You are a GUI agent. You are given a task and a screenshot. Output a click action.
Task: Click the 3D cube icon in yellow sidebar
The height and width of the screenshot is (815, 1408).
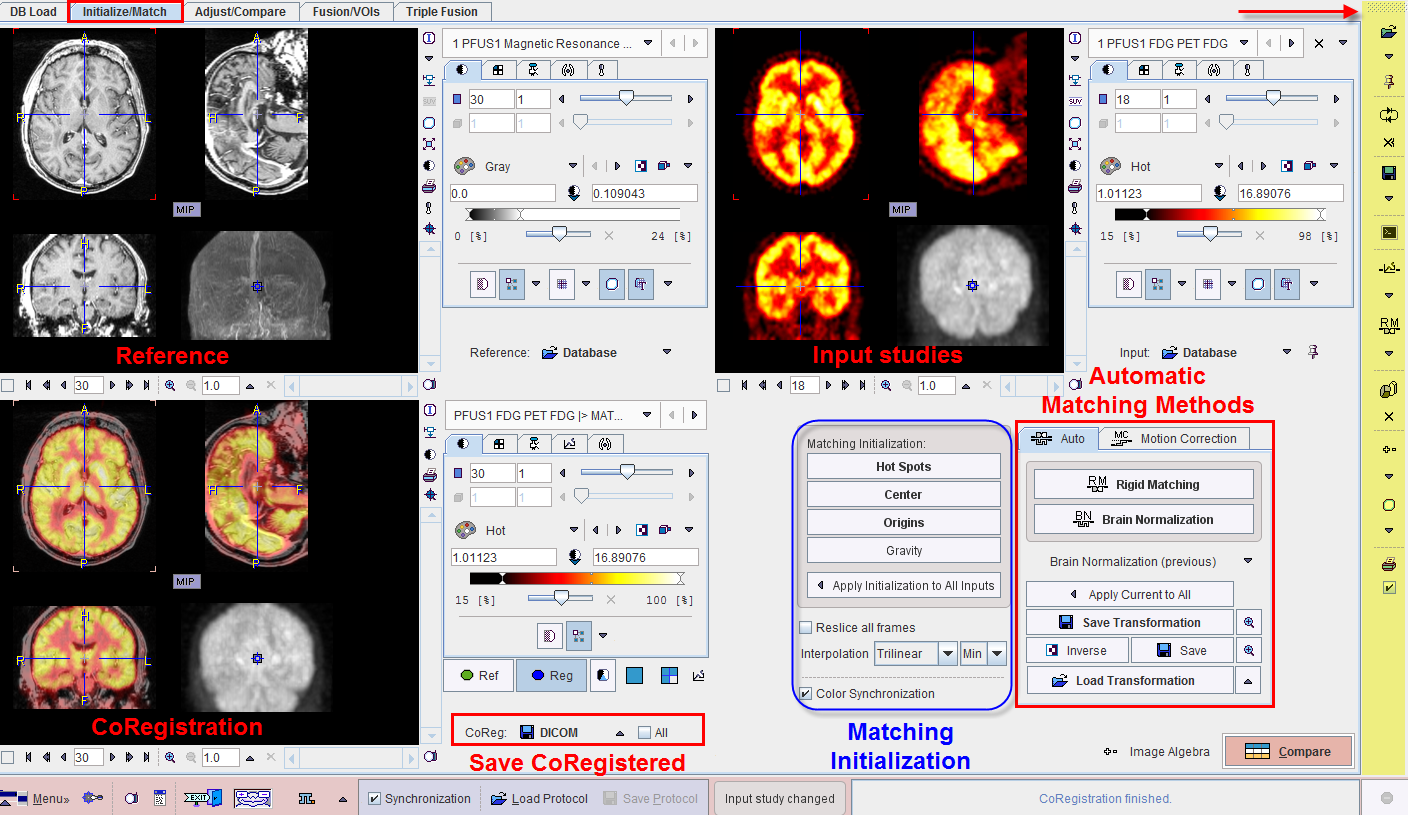point(1388,390)
